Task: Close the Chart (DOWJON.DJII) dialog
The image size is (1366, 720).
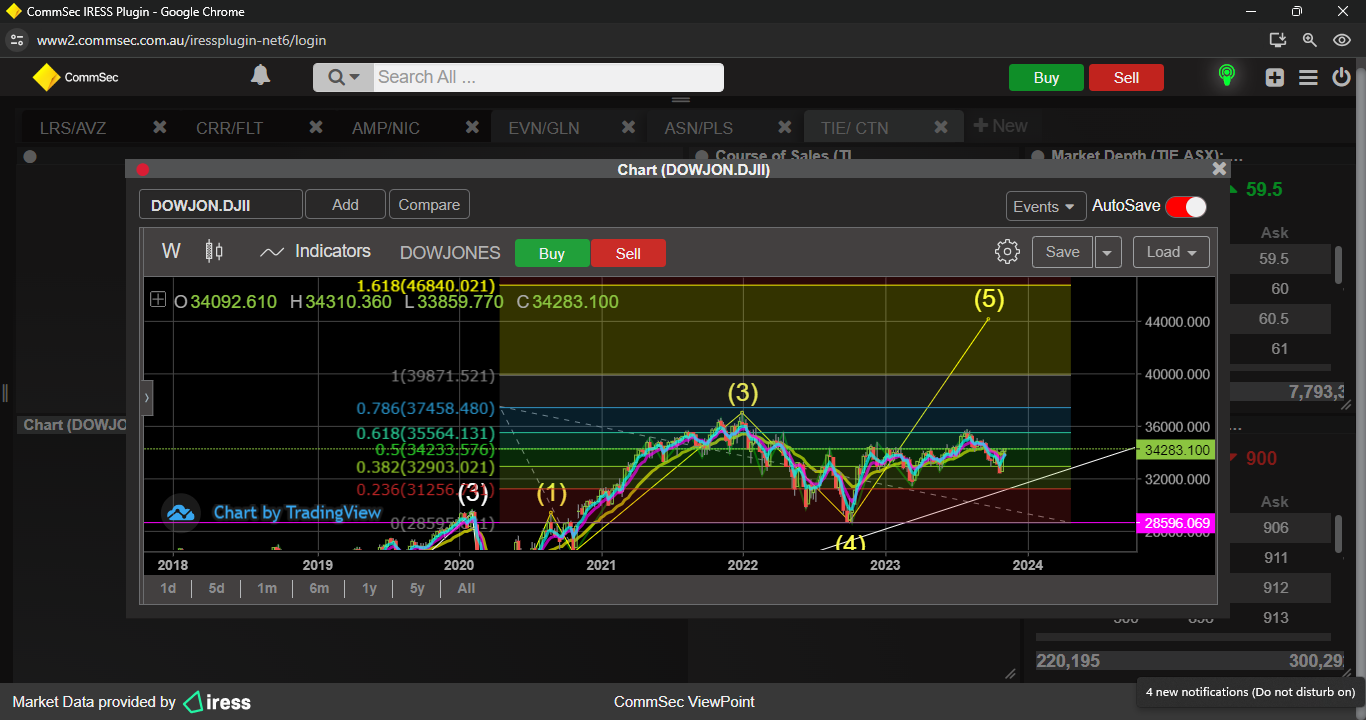Action: 1219,169
